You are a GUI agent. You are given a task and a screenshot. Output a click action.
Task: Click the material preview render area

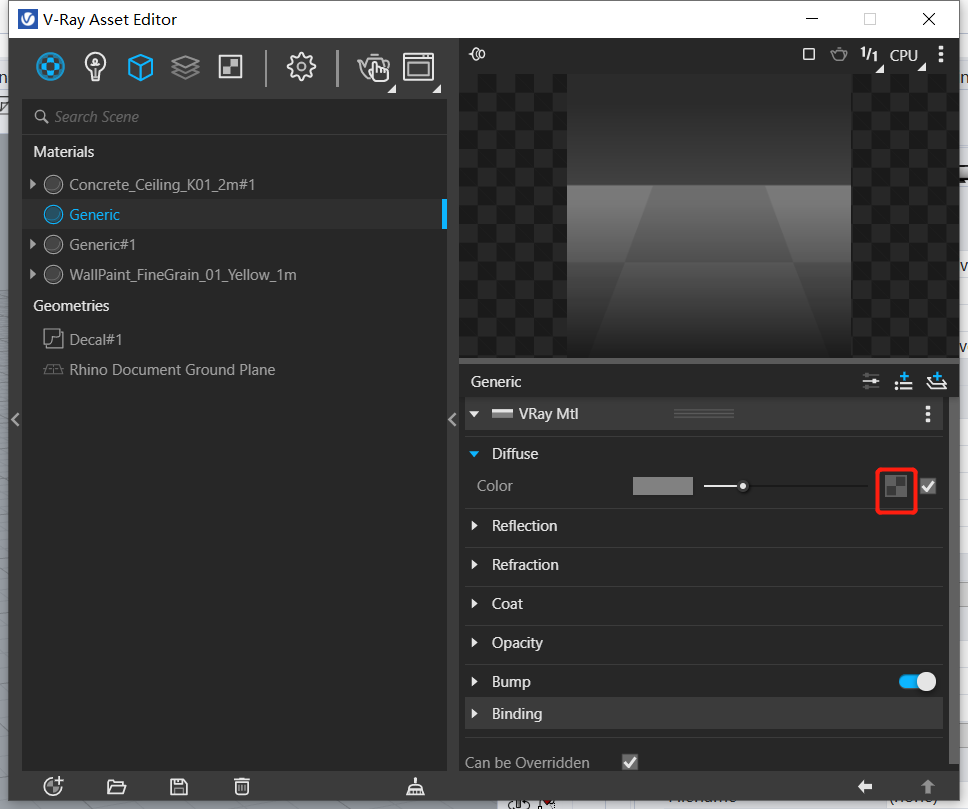(x=709, y=214)
